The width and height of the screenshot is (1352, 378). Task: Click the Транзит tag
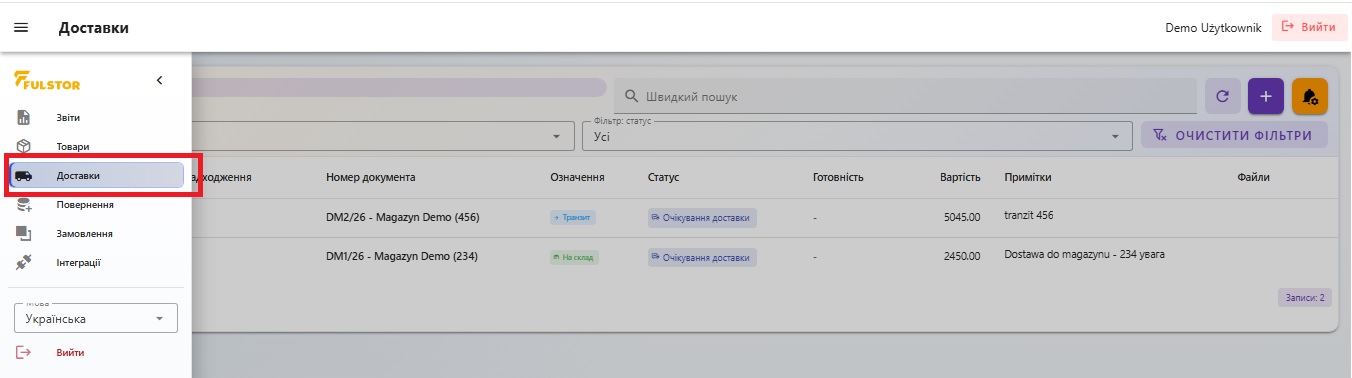click(x=573, y=217)
